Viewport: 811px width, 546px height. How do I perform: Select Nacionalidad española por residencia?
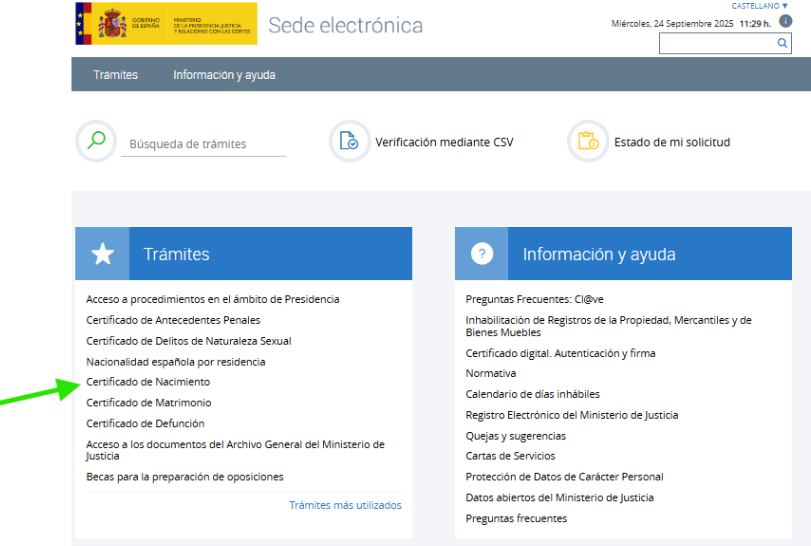(175, 361)
